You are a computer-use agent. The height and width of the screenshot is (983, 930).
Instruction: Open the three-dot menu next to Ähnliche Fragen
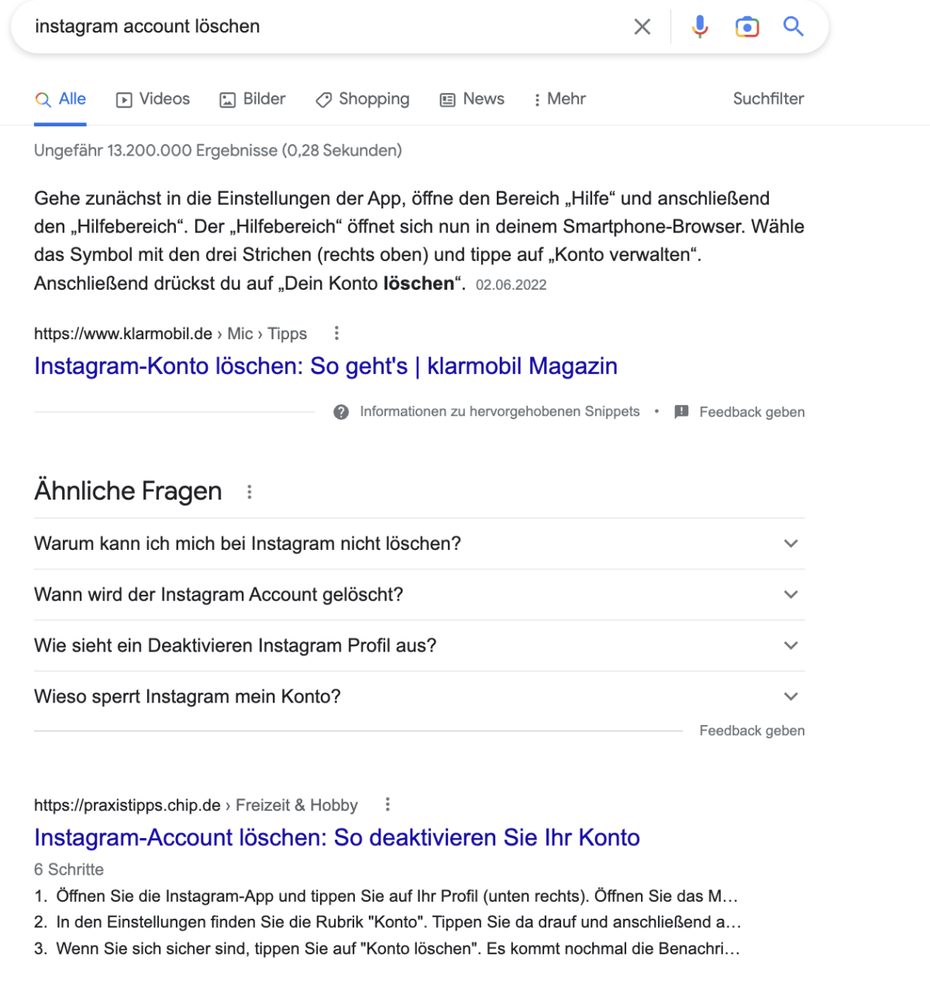[x=249, y=492]
